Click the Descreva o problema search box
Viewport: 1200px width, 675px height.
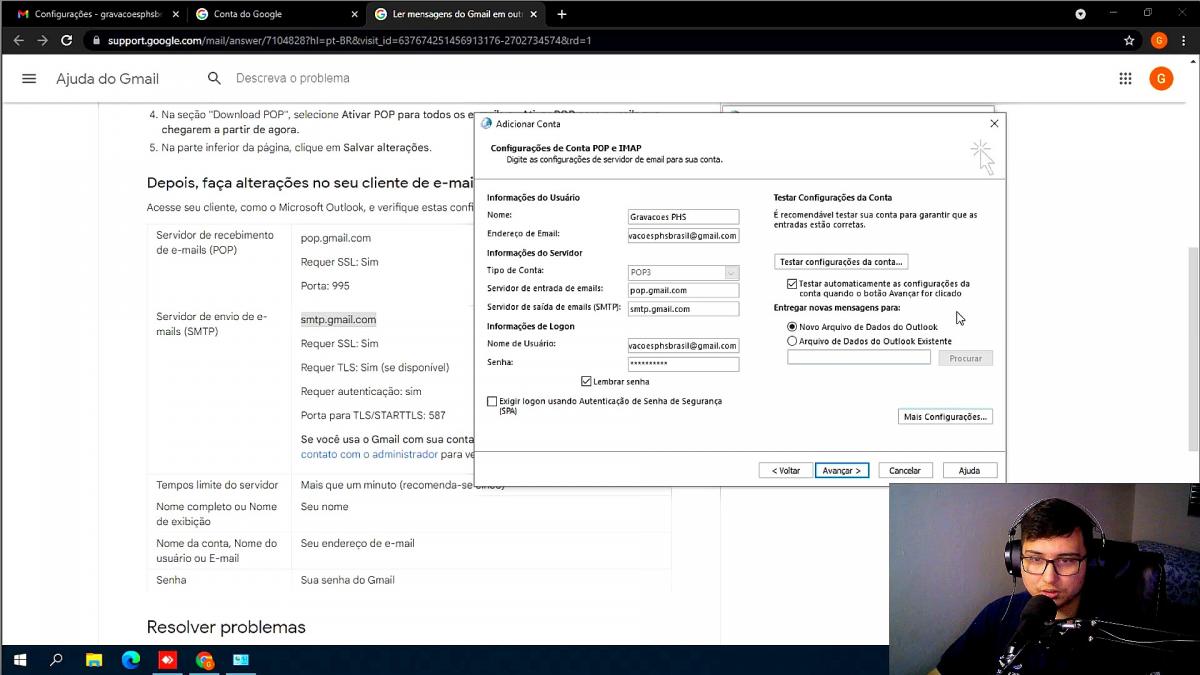pyautogui.click(x=292, y=78)
